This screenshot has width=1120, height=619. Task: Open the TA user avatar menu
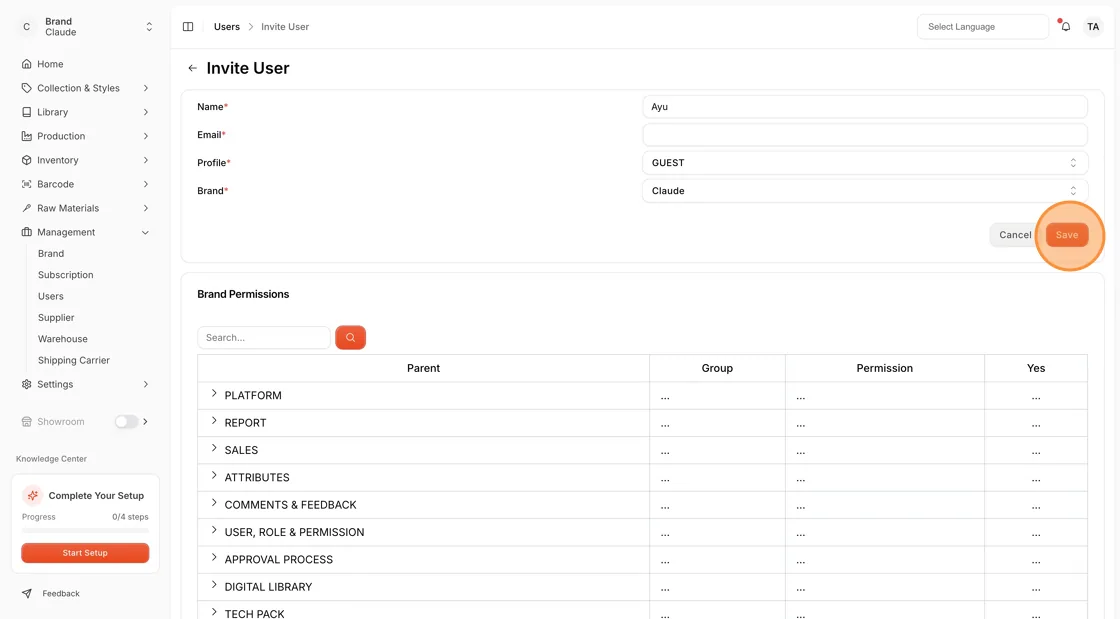click(1093, 26)
